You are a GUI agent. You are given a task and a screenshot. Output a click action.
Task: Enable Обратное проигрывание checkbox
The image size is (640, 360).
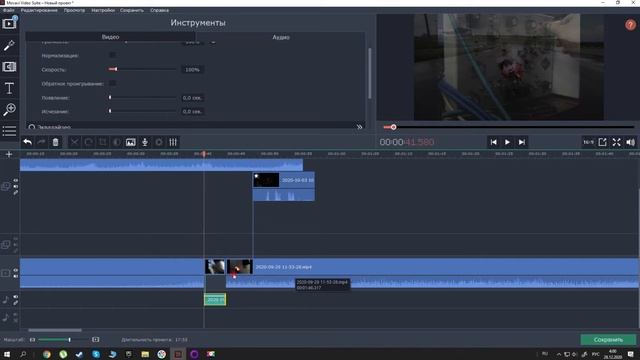click(112, 83)
